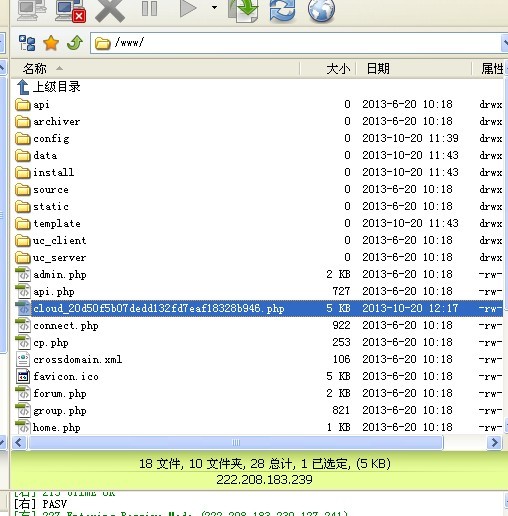Select the template folder
Viewport: 508px width, 516px height.
tap(257, 223)
